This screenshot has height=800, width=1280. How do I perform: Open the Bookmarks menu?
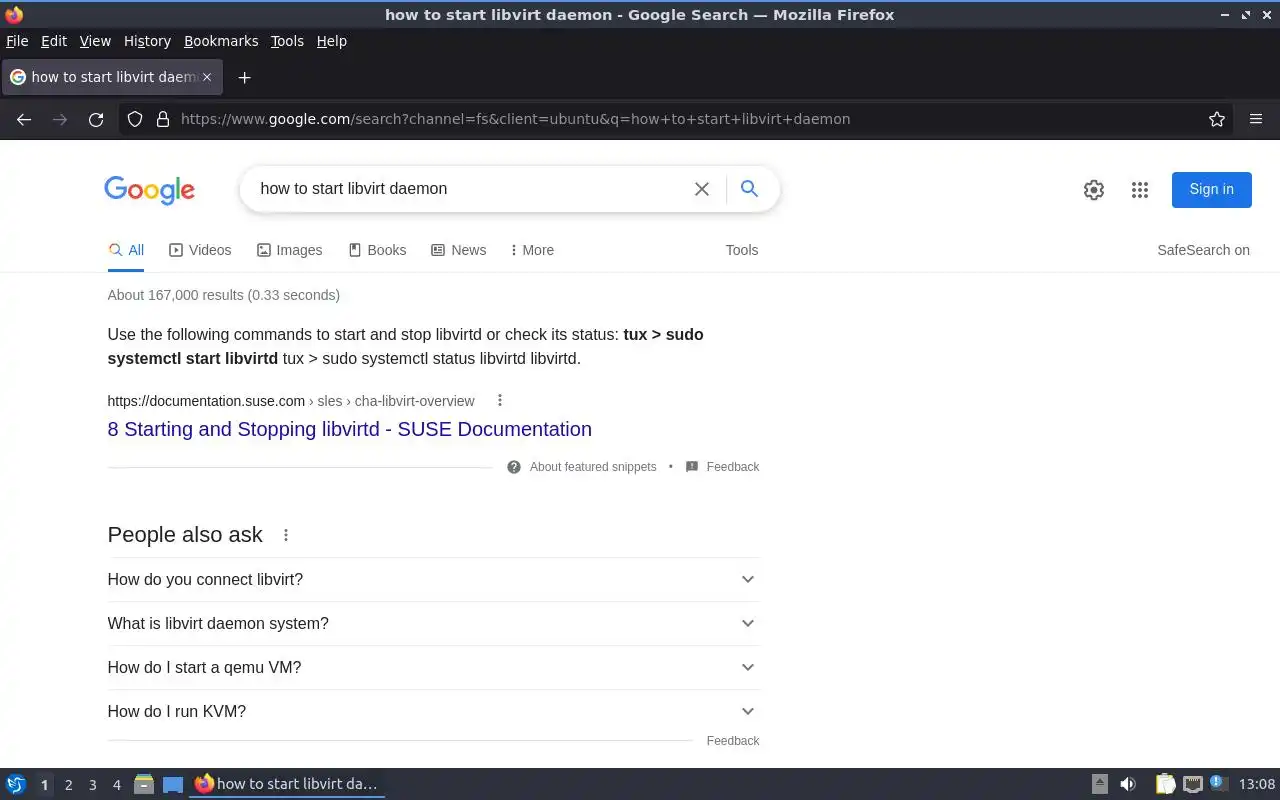click(221, 41)
